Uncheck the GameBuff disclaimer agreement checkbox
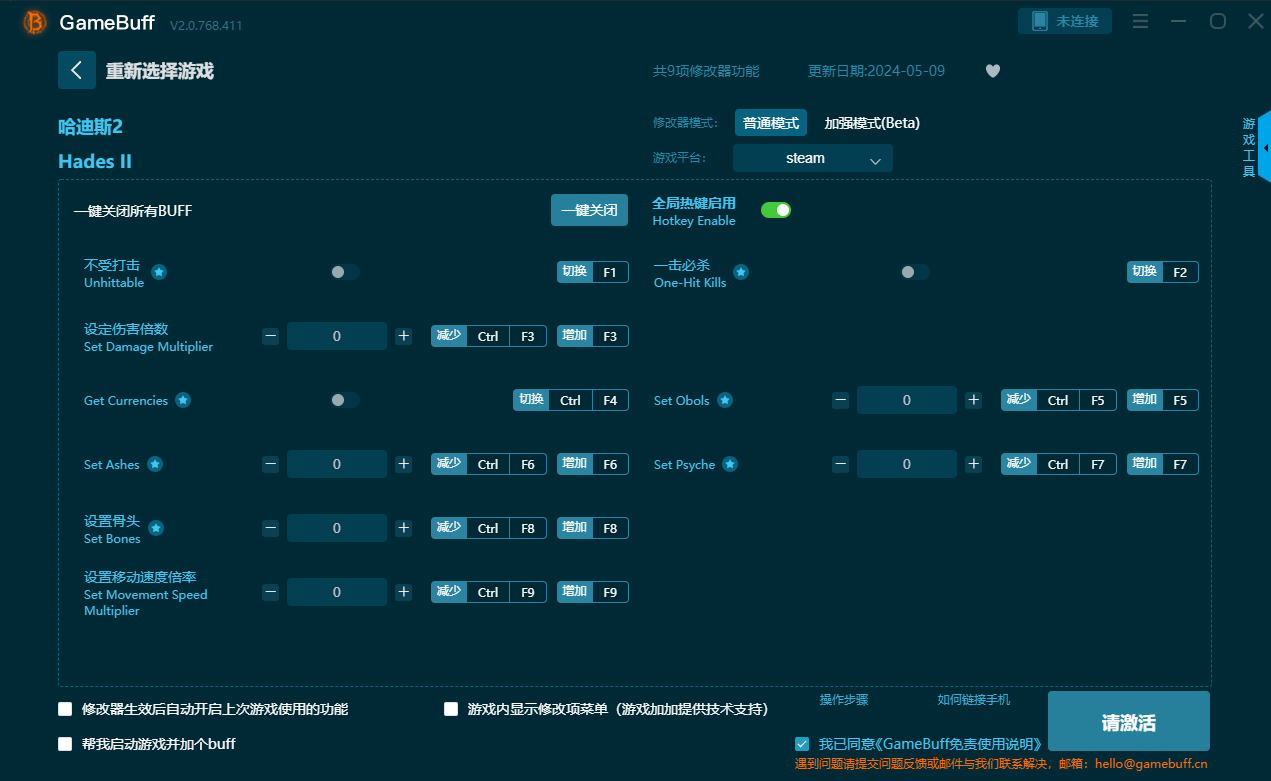 pyautogui.click(x=802, y=744)
